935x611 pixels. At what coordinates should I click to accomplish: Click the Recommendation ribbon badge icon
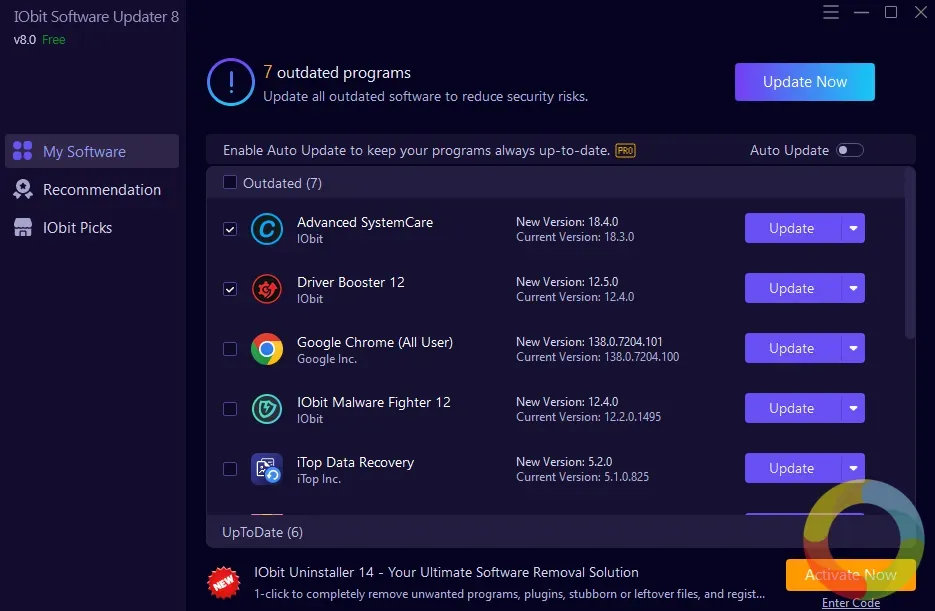[23, 189]
